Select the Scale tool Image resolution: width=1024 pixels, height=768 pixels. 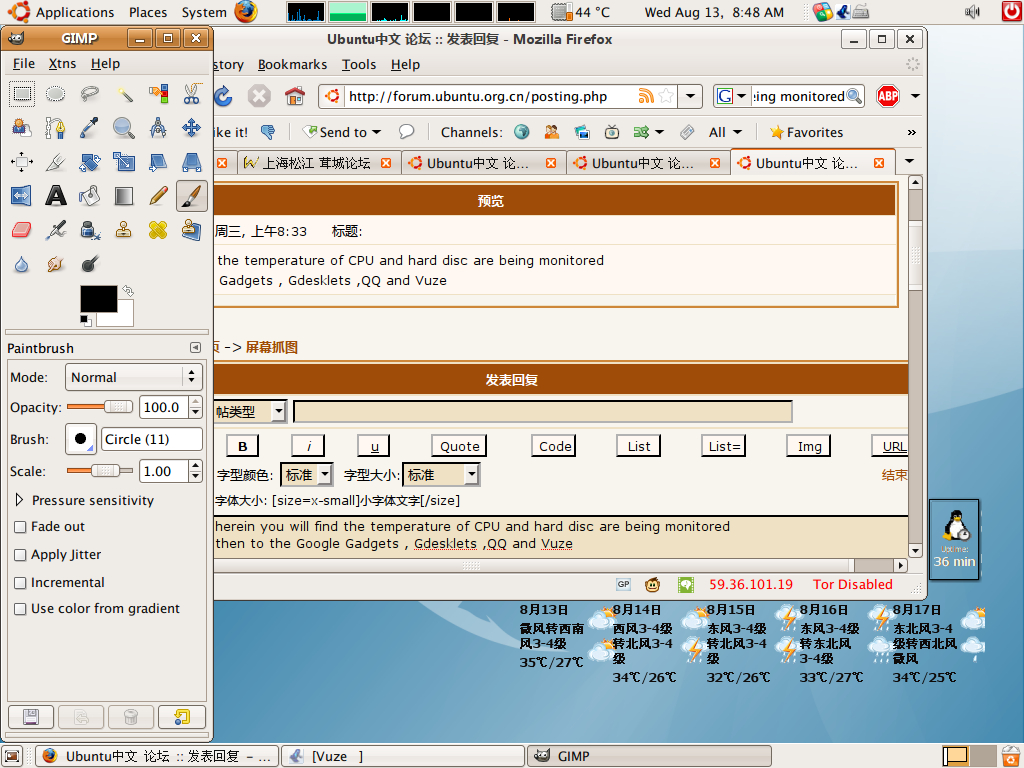click(x=123, y=162)
